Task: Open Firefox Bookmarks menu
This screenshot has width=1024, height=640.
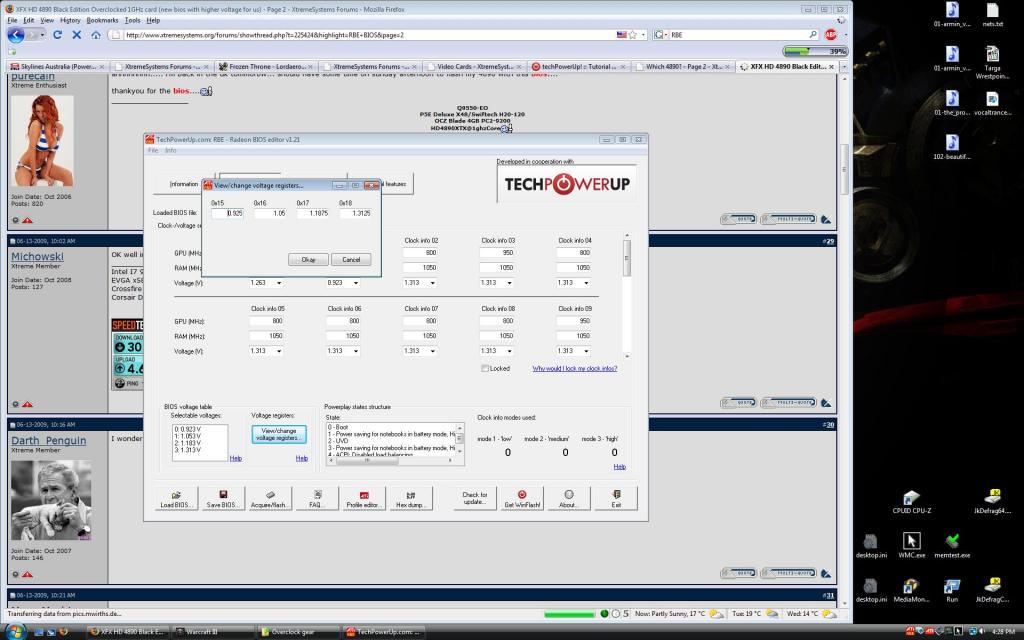Action: 102,20
